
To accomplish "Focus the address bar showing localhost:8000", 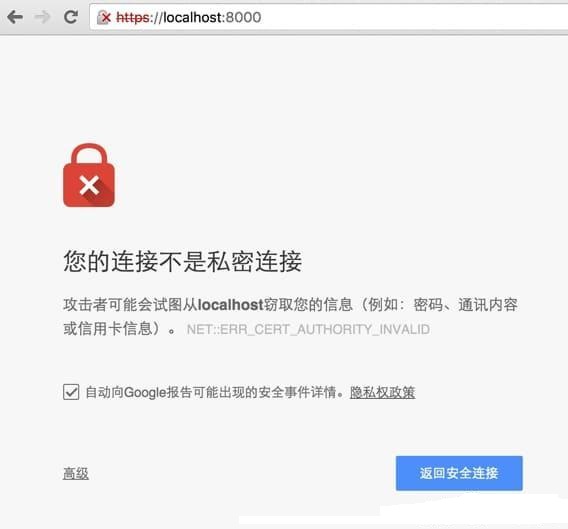I will [328, 17].
